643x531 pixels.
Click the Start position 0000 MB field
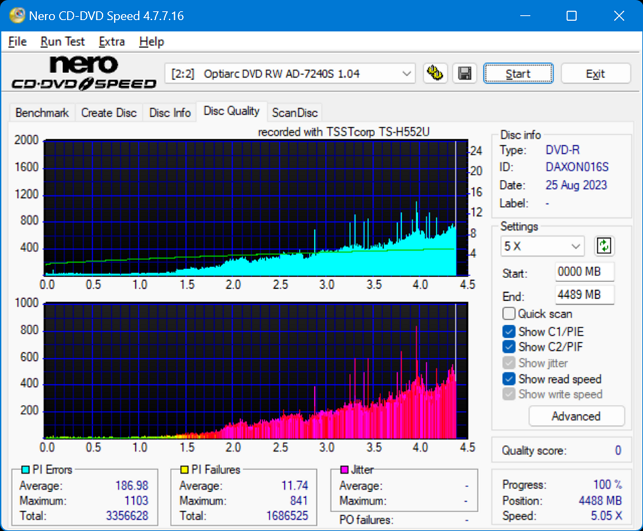[x=585, y=271]
